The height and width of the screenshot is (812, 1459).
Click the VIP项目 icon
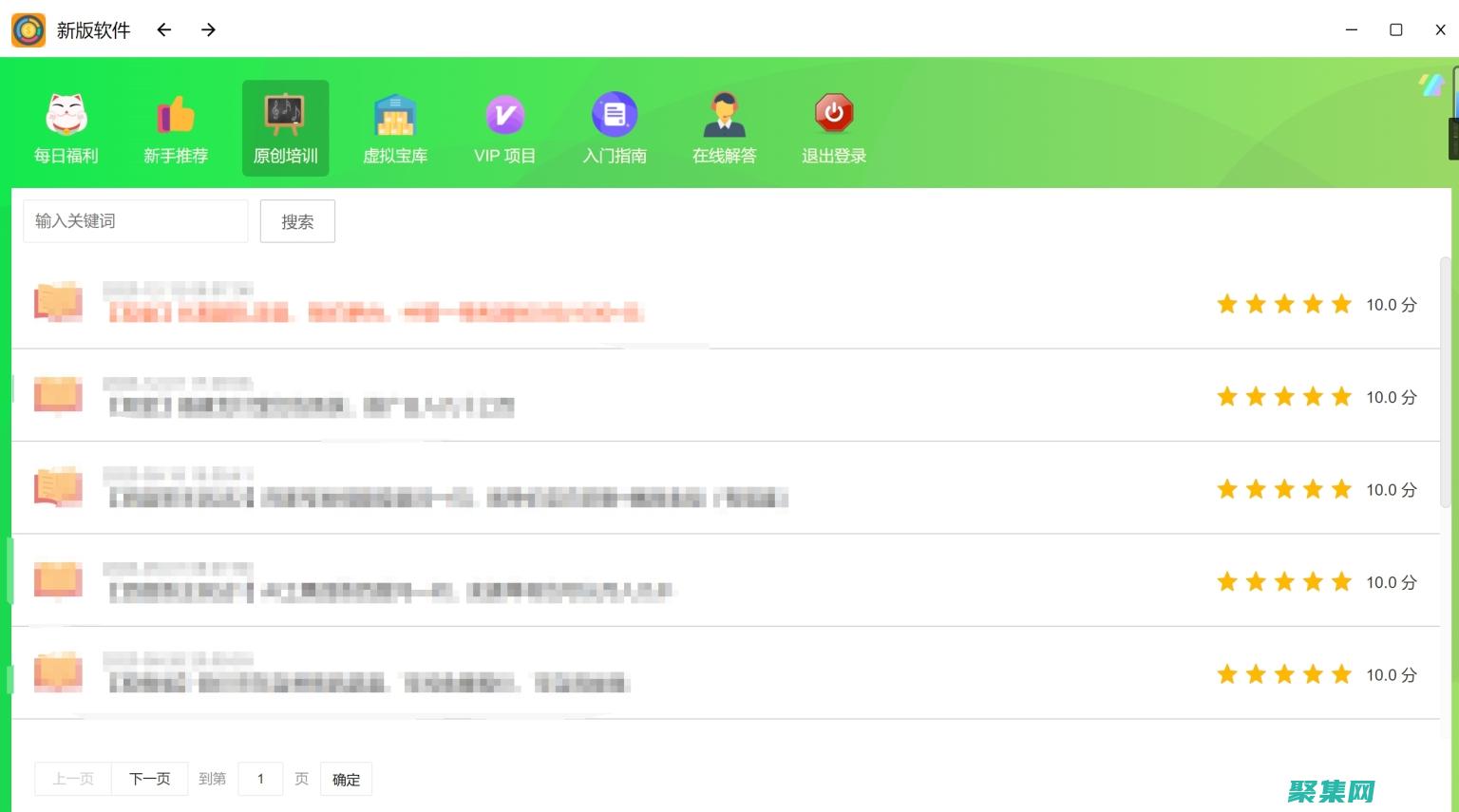(504, 112)
